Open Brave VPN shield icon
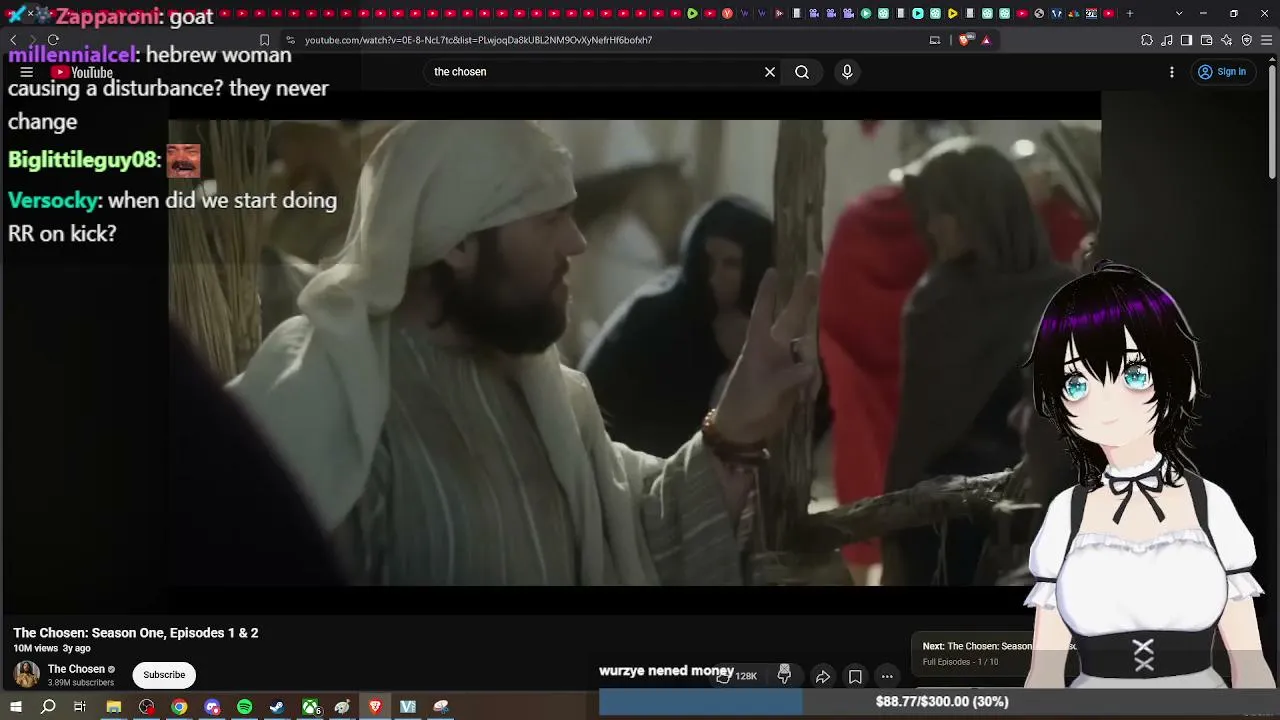The width and height of the screenshot is (1280, 720). (1247, 40)
